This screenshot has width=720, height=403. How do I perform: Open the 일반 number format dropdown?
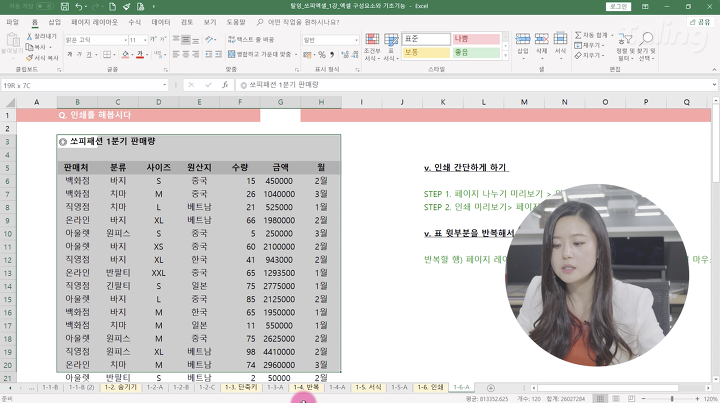coord(356,40)
